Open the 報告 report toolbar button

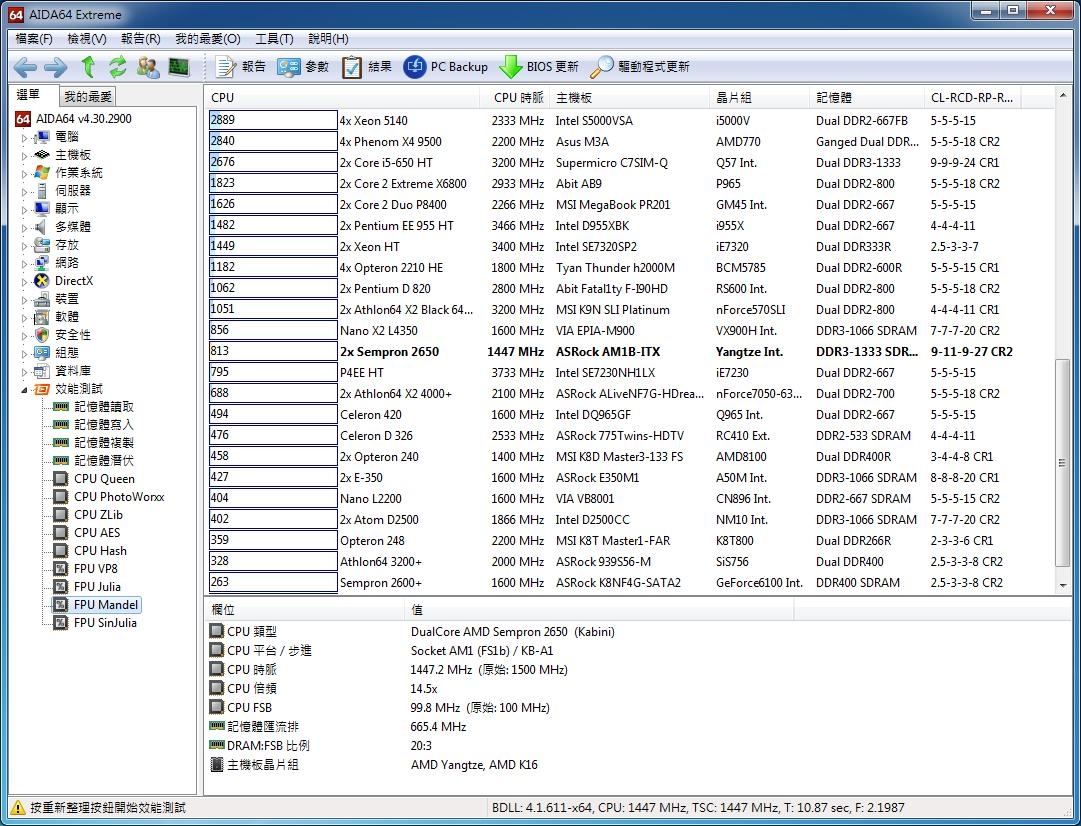tap(240, 67)
